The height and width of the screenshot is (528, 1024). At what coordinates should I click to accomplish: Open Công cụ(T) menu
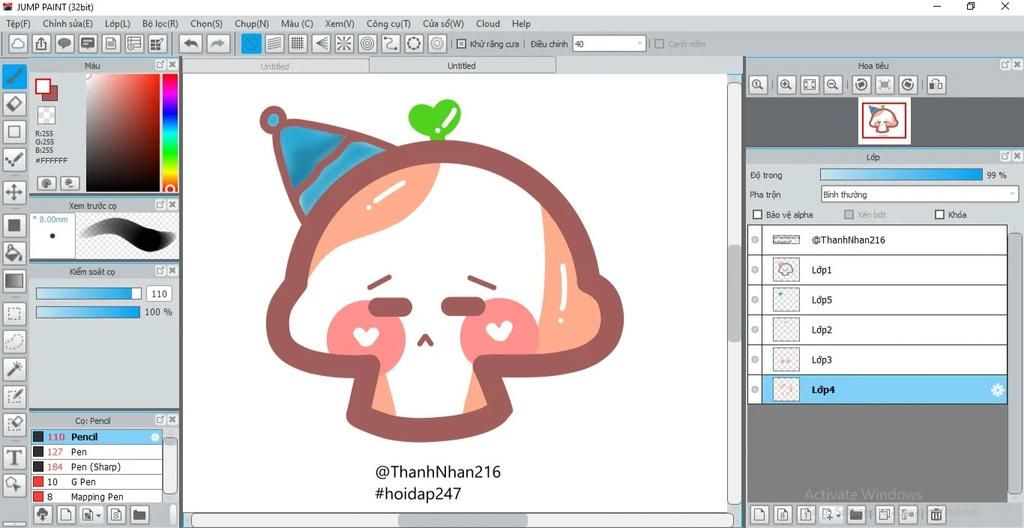[389, 24]
